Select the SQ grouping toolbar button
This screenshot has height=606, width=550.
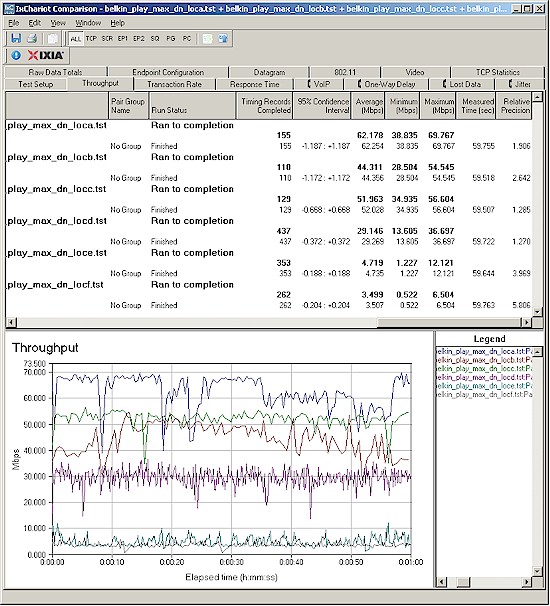155,38
